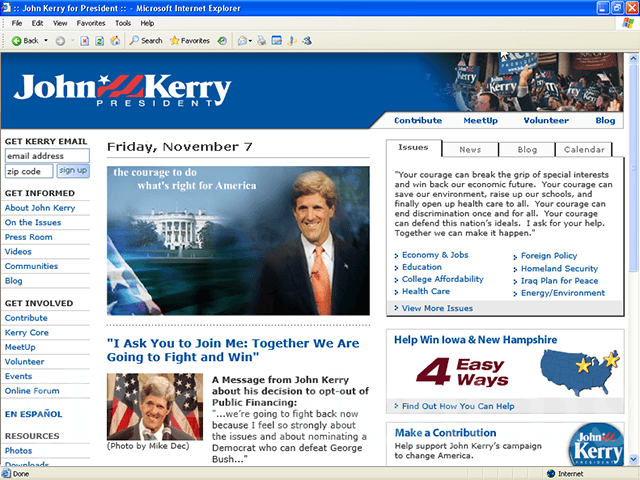Click the Mail envelope toolbar icon

coord(242,41)
